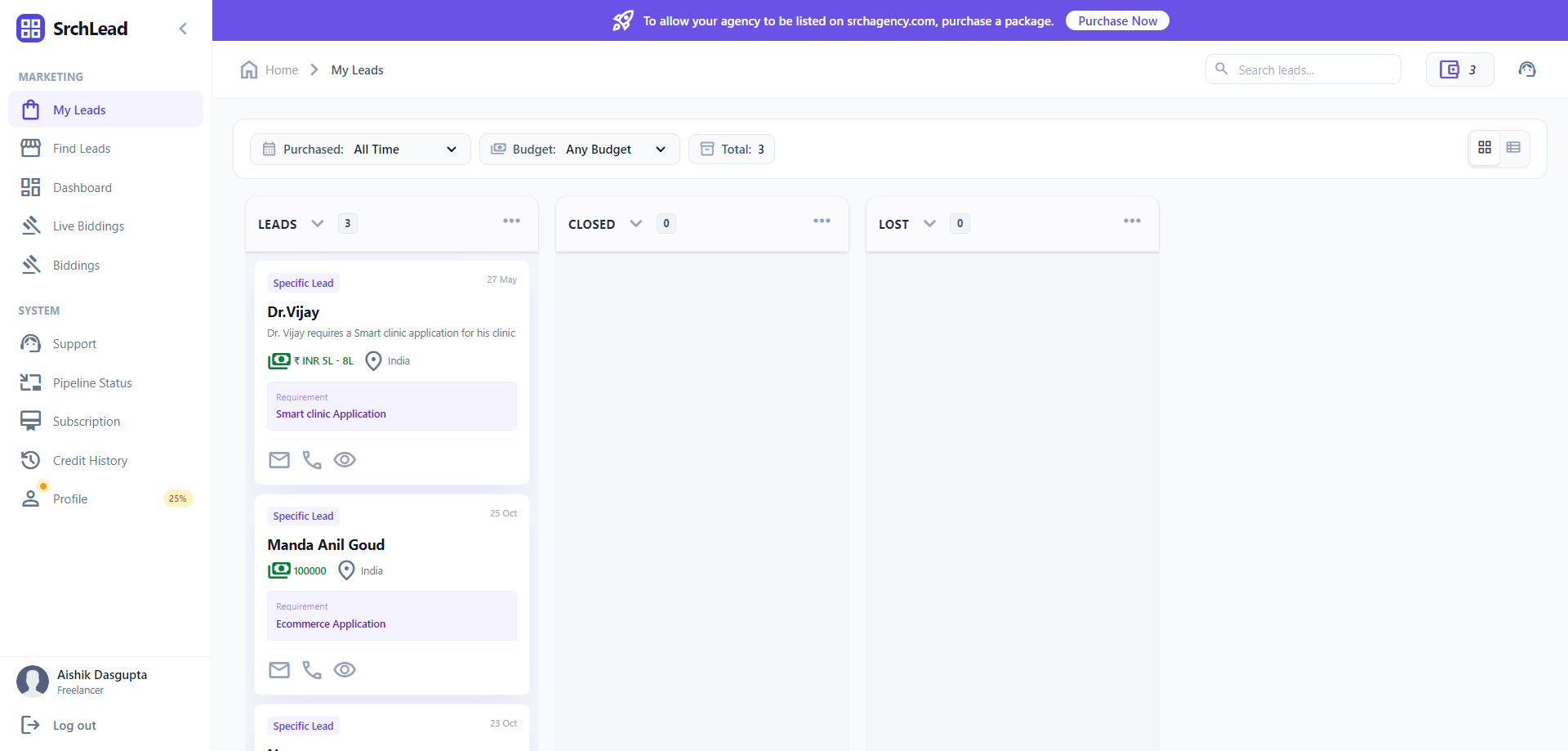
Task: Click Aishik Dasgupta's avatar
Action: (x=33, y=682)
